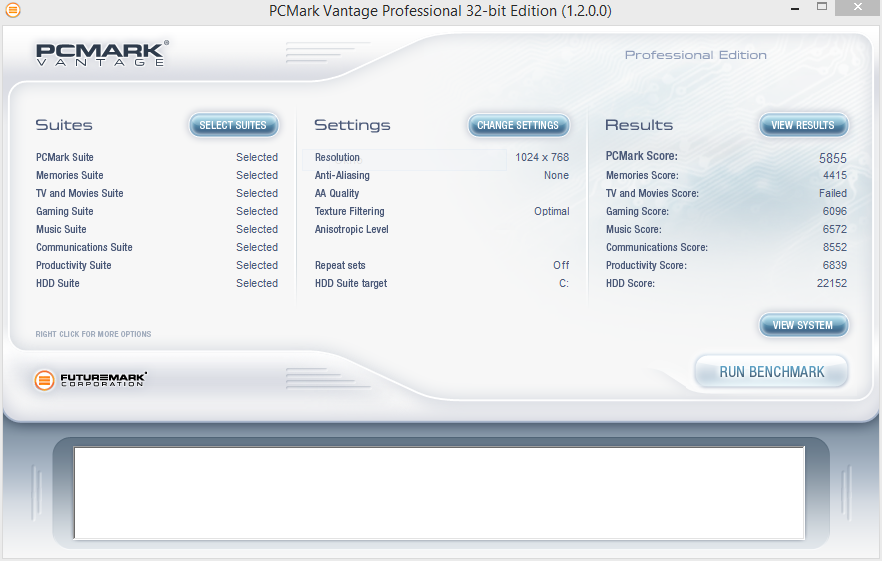Screen dimensions: 882x561
Task: Click the Professional Edition label
Action: point(696,55)
